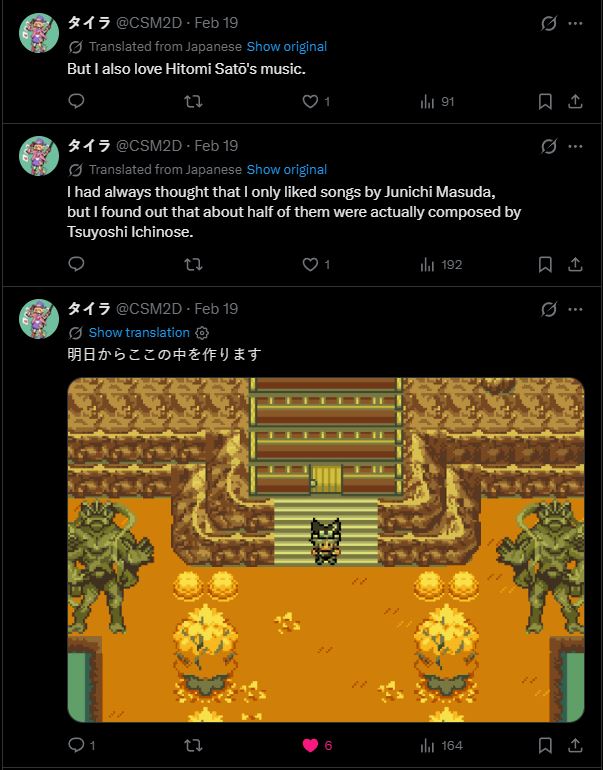Open Grok icon on the first tweet

click(x=548, y=23)
